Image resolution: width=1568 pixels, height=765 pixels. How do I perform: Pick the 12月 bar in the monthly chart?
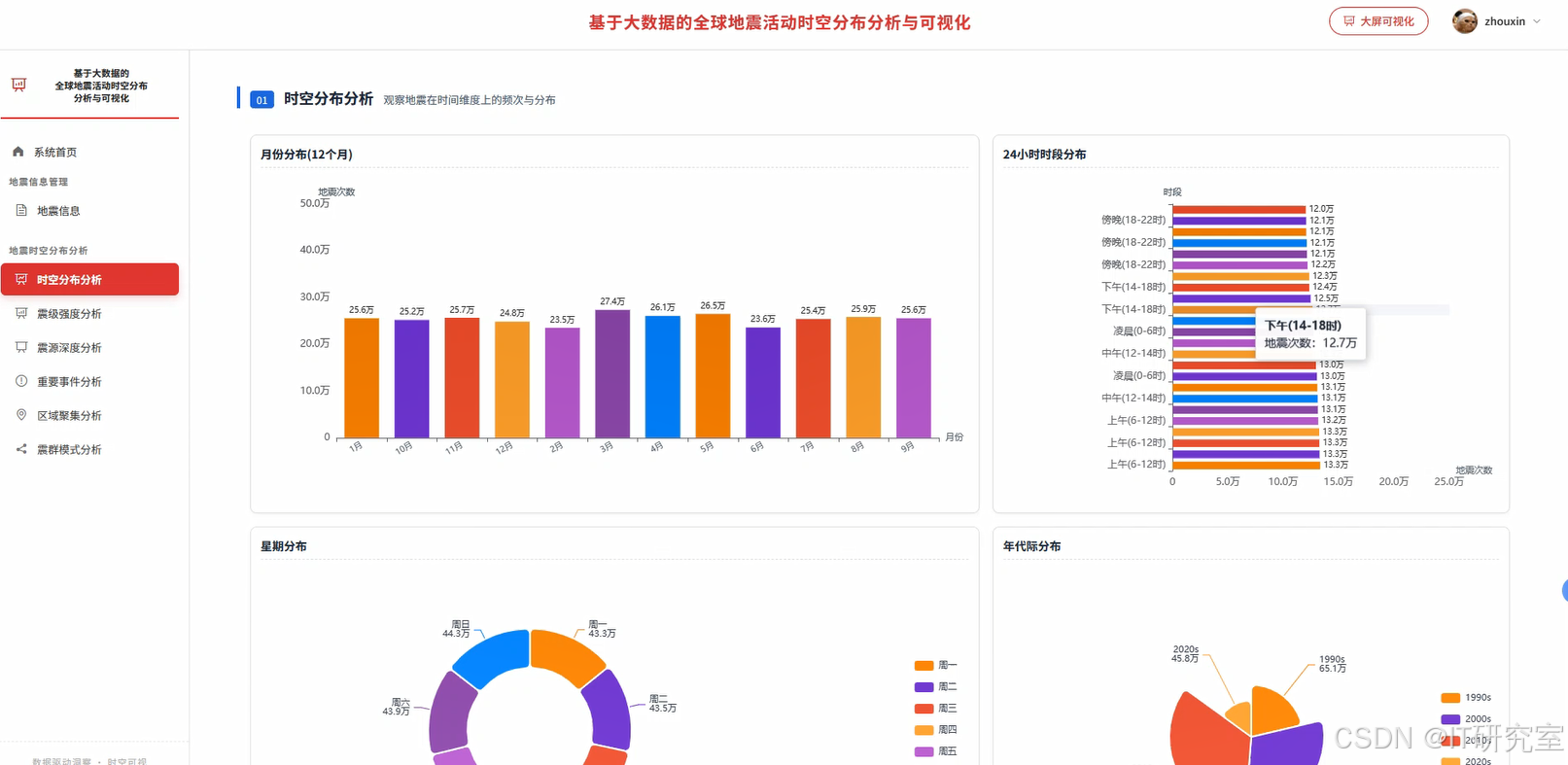(x=512, y=380)
